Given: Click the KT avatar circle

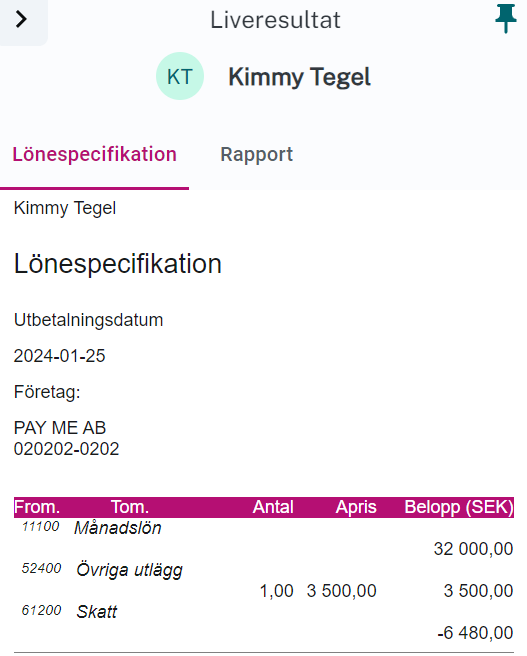Looking at the screenshot, I should coord(180,76).
